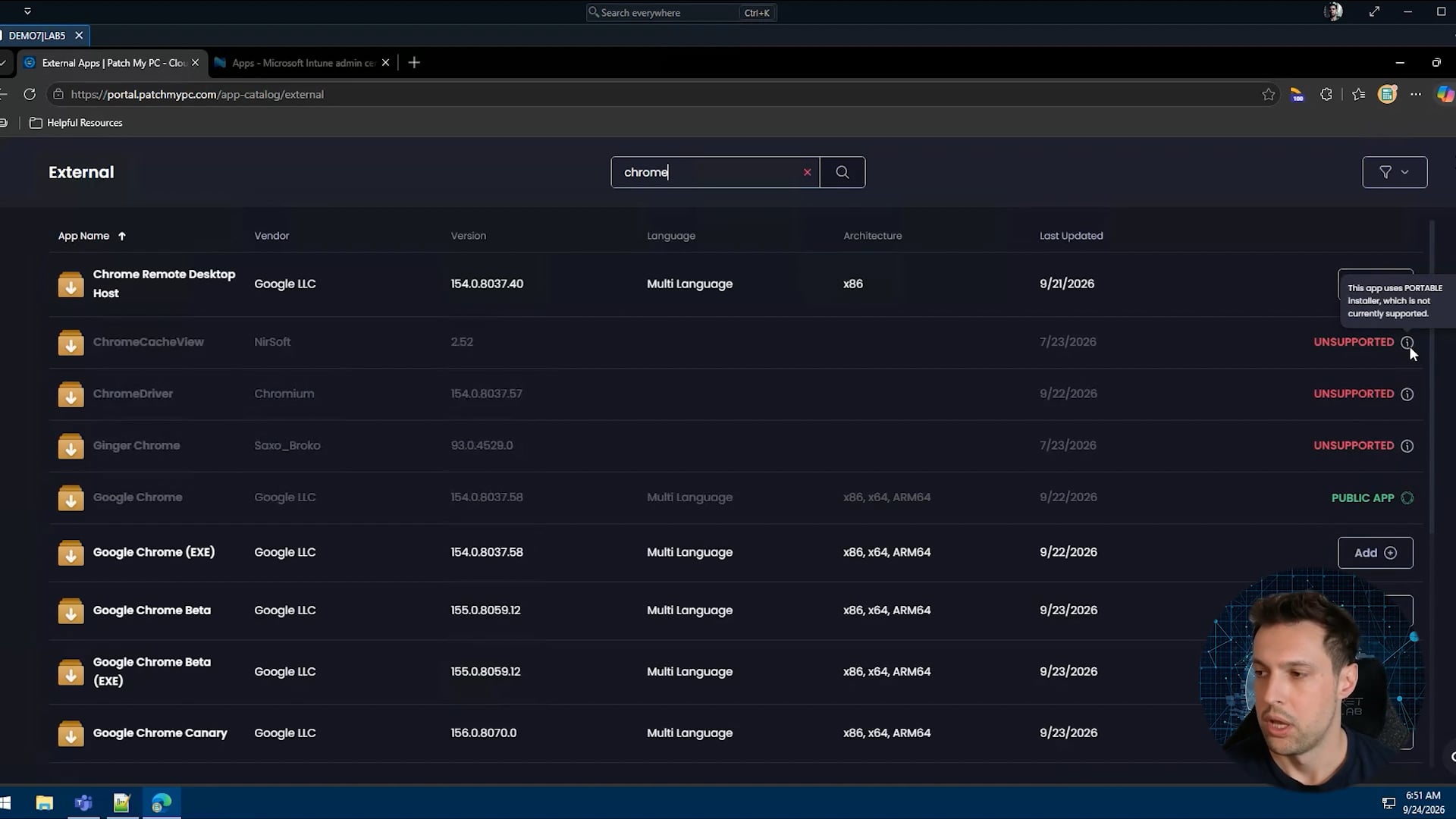This screenshot has width=1456, height=819.
Task: Click the Google Chrome Canary package icon
Action: click(71, 733)
